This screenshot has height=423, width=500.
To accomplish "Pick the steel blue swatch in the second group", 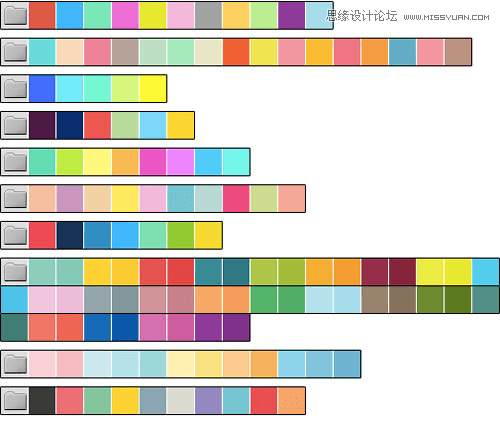I will [x=402, y=52].
